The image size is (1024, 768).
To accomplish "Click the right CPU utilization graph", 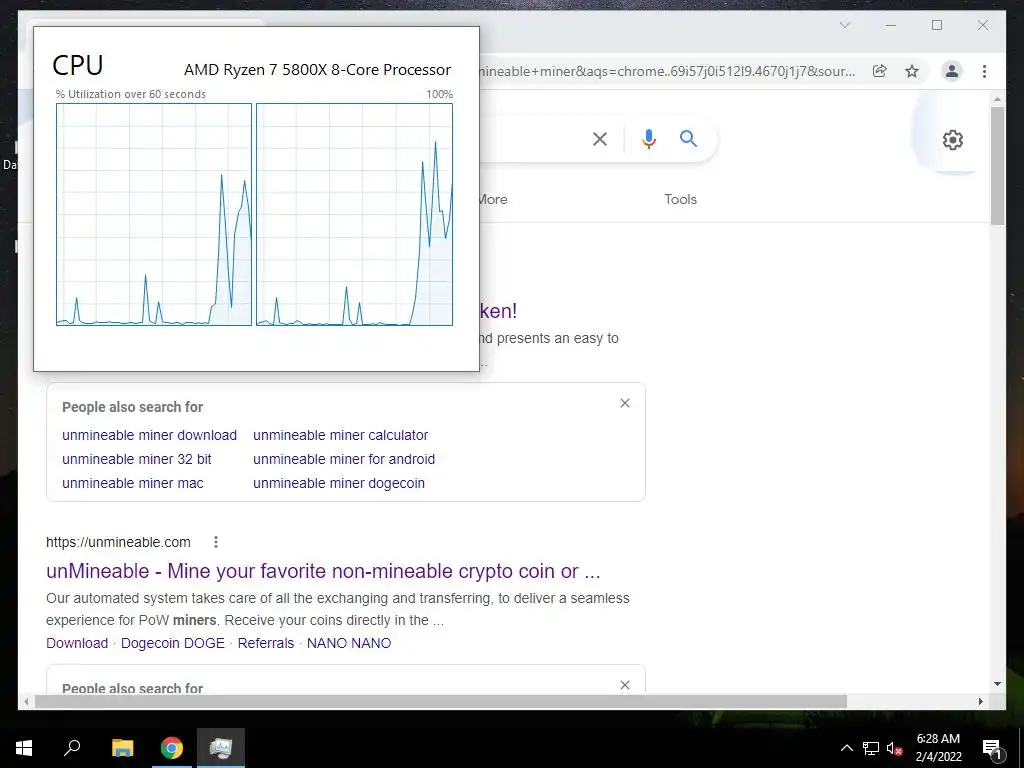I will point(355,214).
